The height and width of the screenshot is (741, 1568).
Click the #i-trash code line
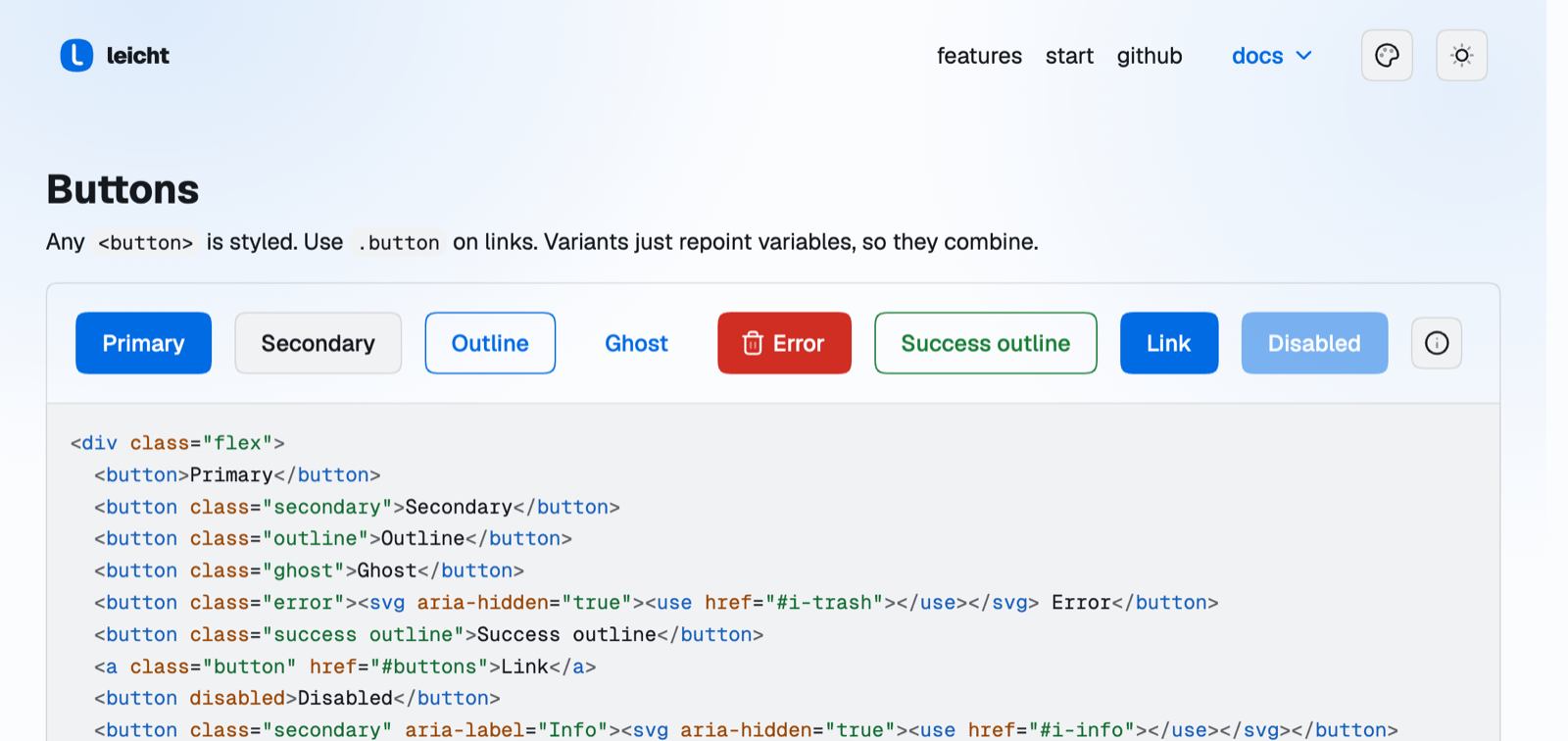pyautogui.click(x=657, y=603)
